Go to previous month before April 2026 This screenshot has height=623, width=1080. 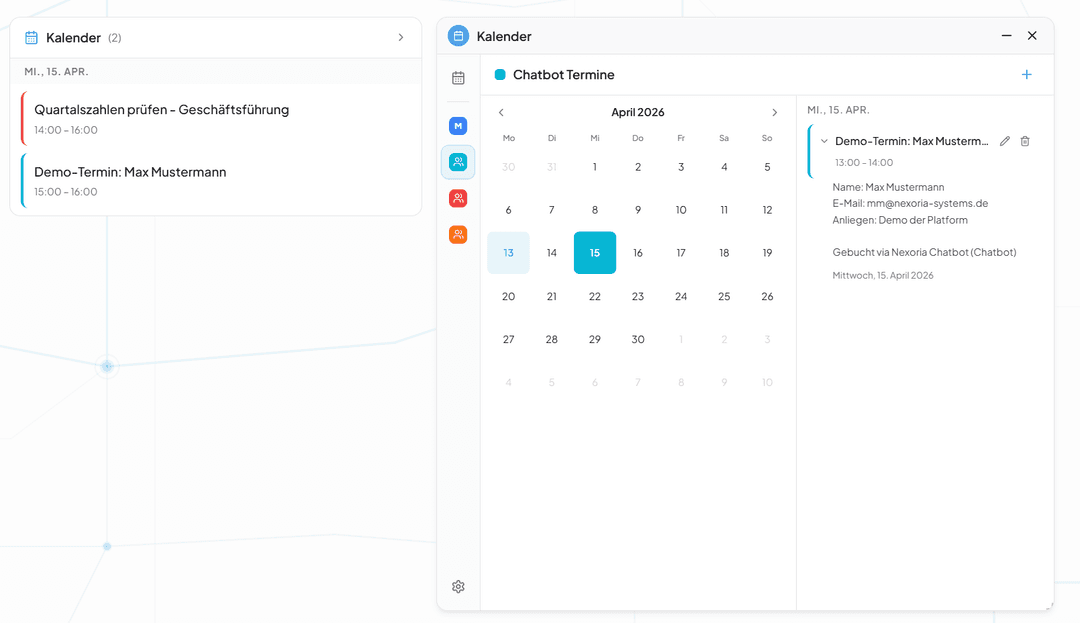point(501,113)
